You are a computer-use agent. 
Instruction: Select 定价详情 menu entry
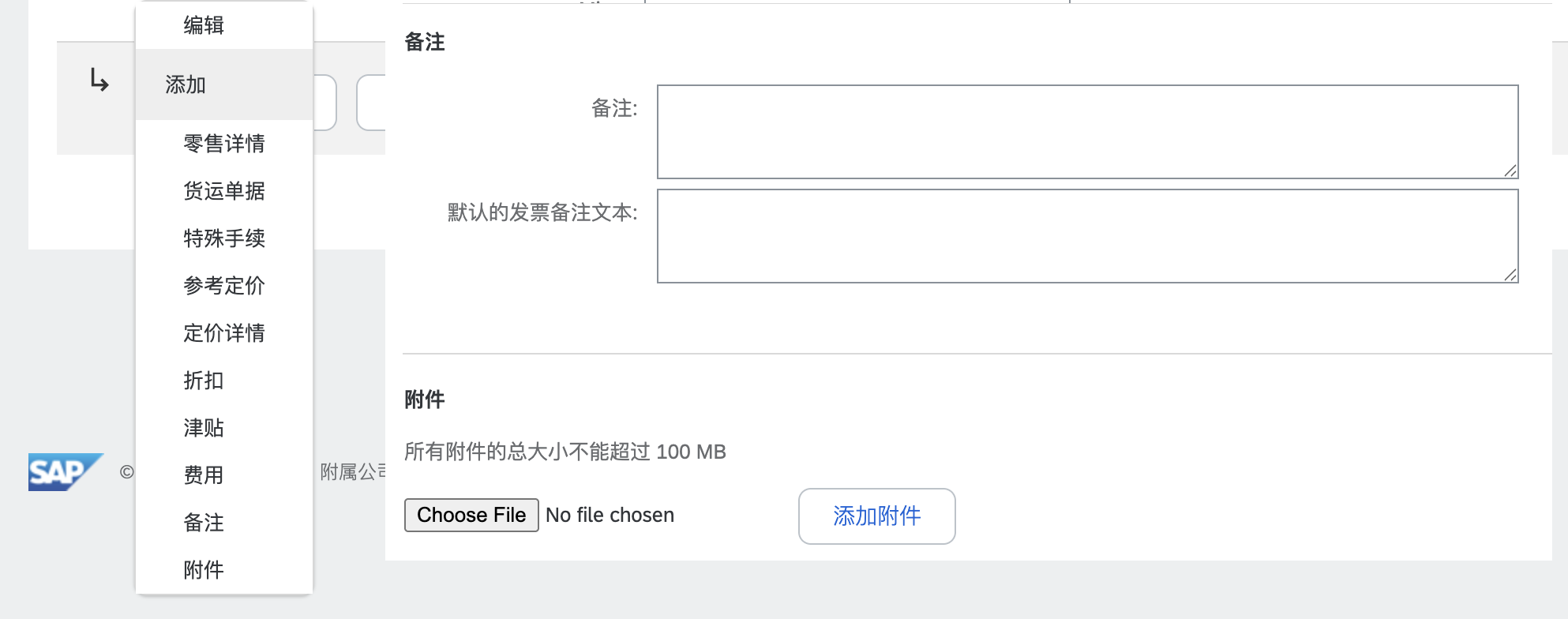coord(224,333)
